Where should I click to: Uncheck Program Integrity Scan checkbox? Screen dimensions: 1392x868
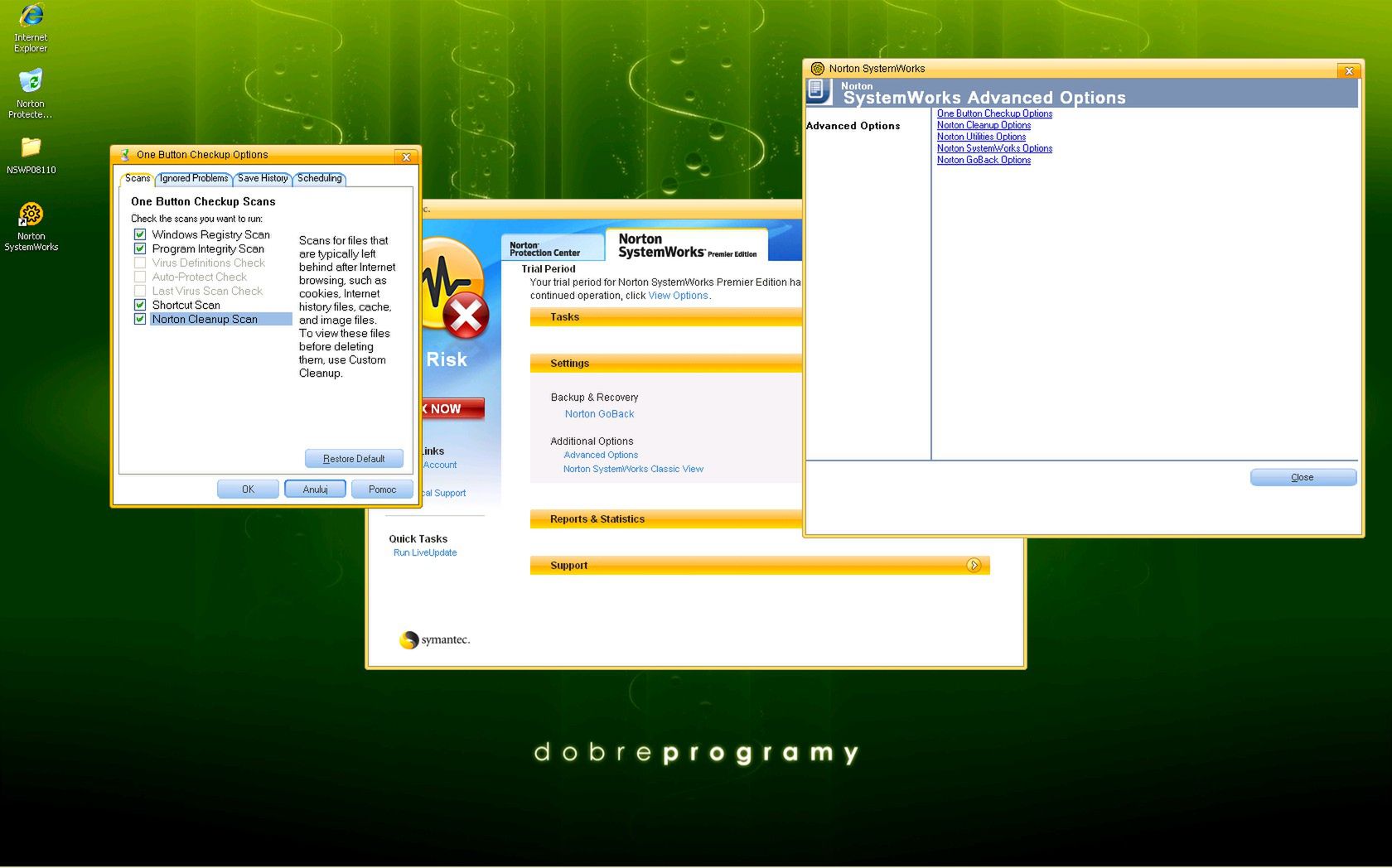[x=140, y=248]
